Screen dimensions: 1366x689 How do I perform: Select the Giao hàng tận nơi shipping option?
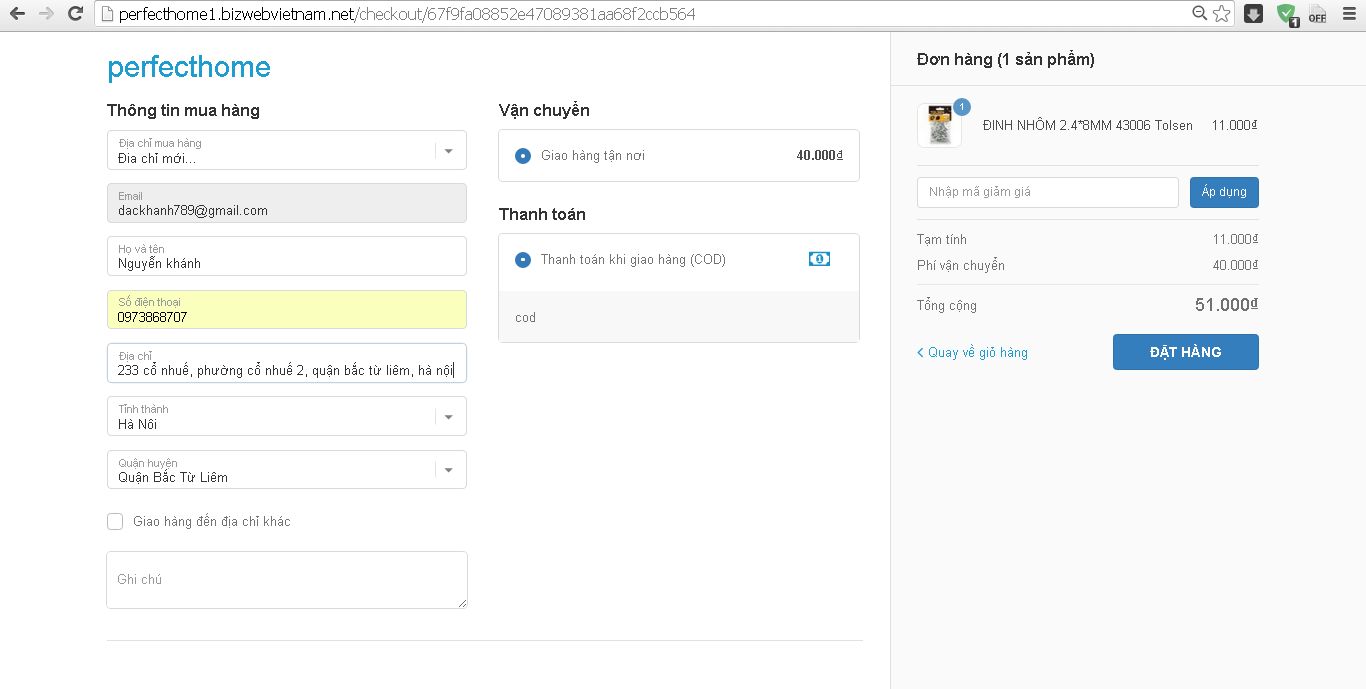[523, 156]
